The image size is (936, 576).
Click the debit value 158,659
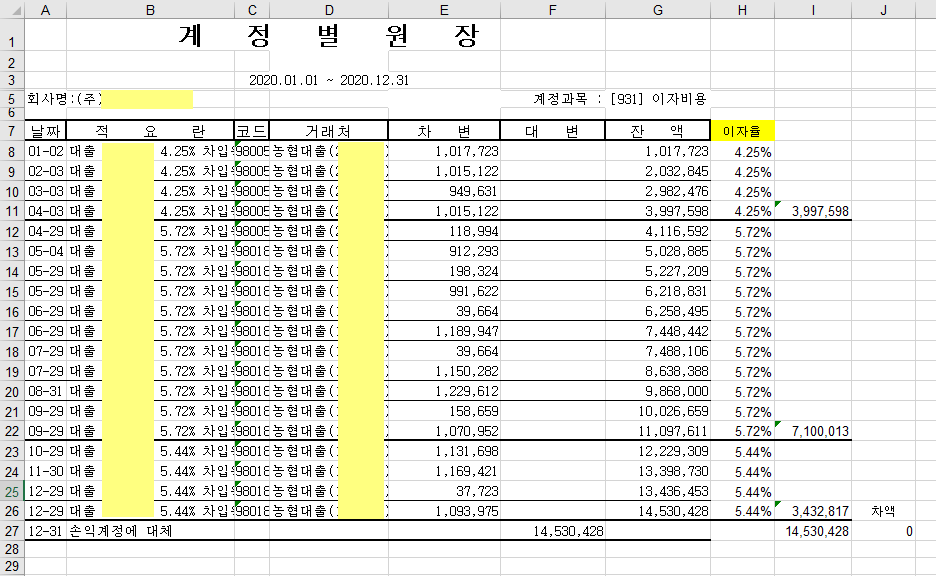(444, 411)
